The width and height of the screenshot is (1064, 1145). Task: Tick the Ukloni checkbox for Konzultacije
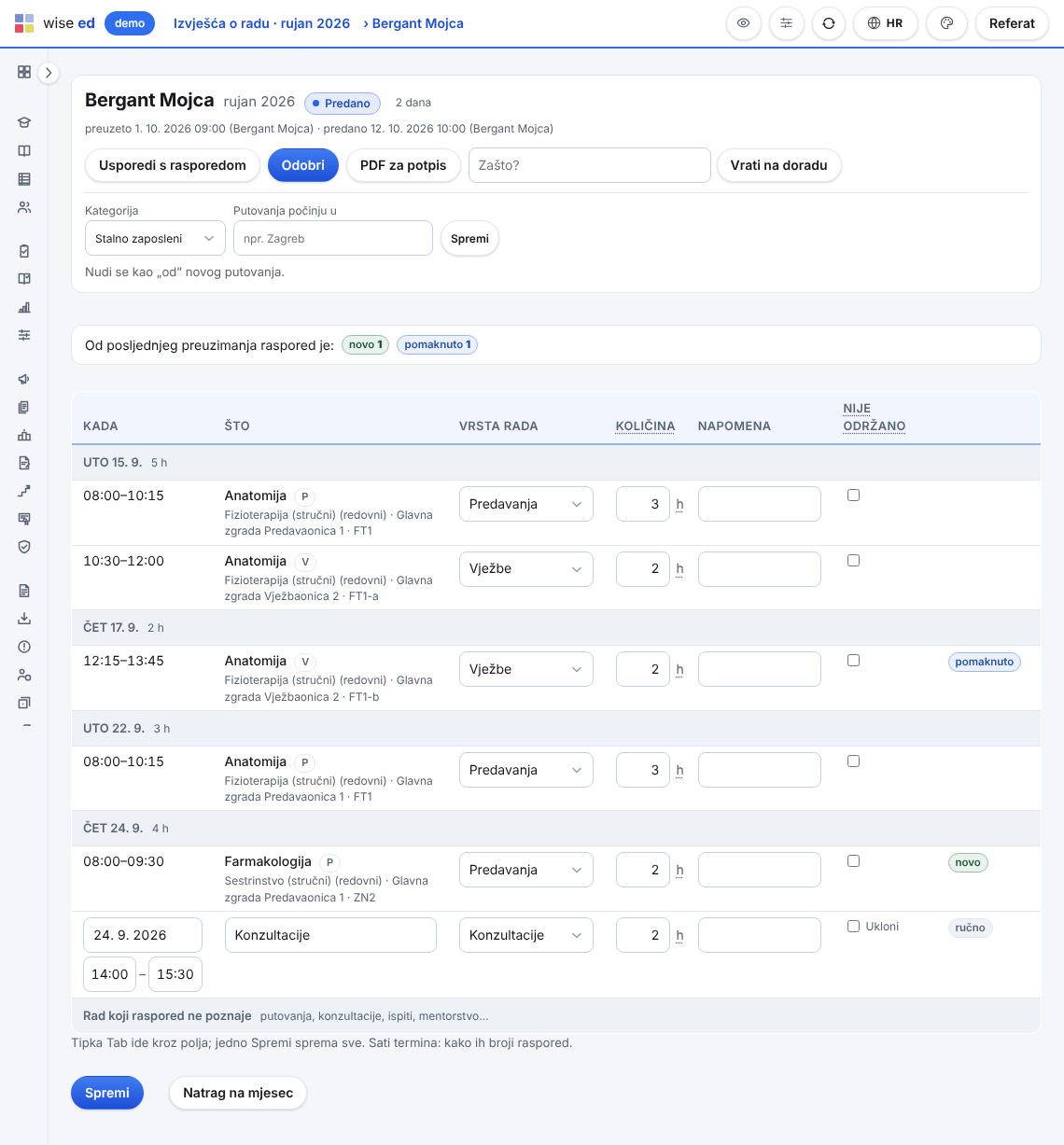(x=853, y=927)
